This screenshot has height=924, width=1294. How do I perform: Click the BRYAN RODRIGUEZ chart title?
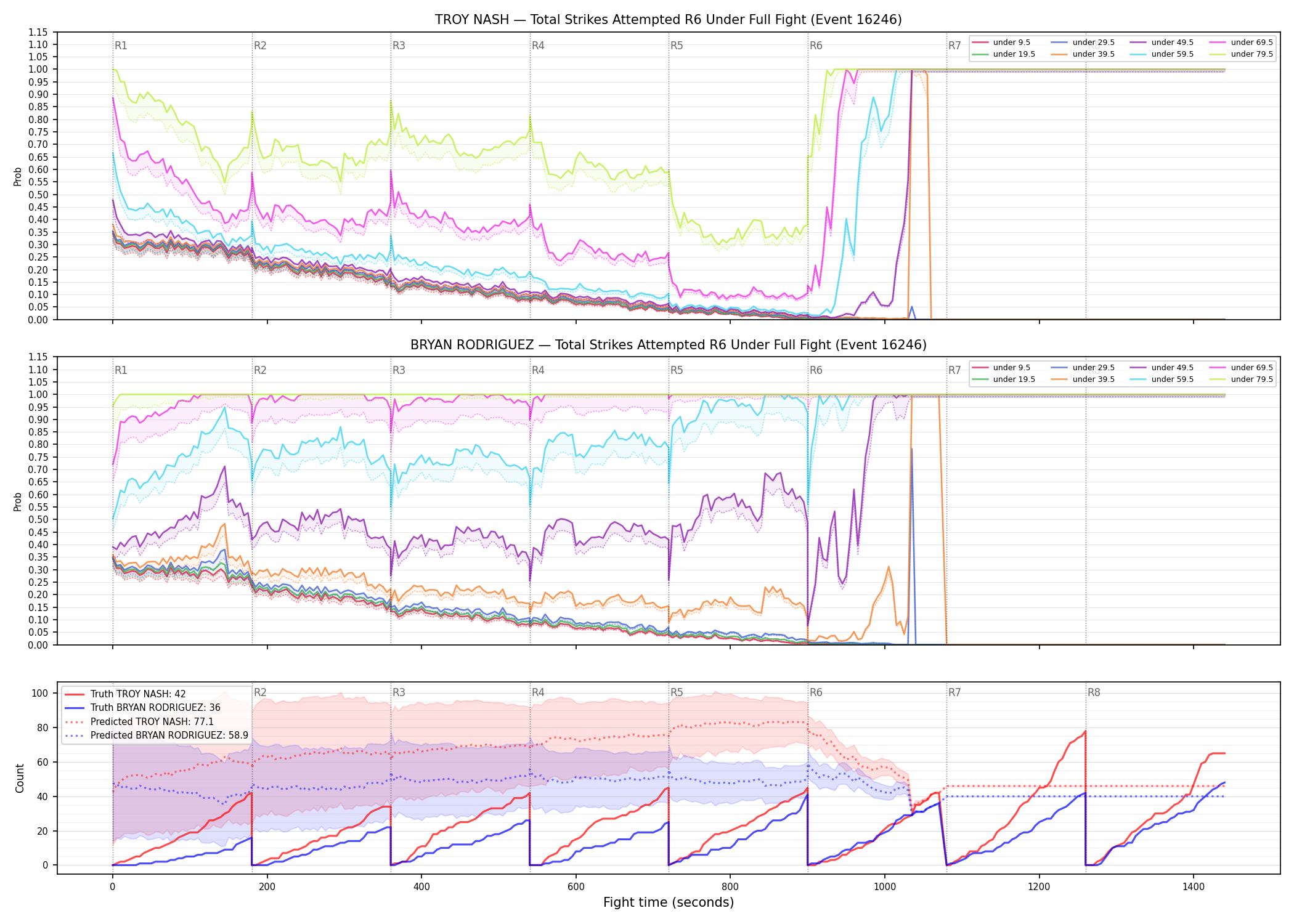tap(668, 345)
